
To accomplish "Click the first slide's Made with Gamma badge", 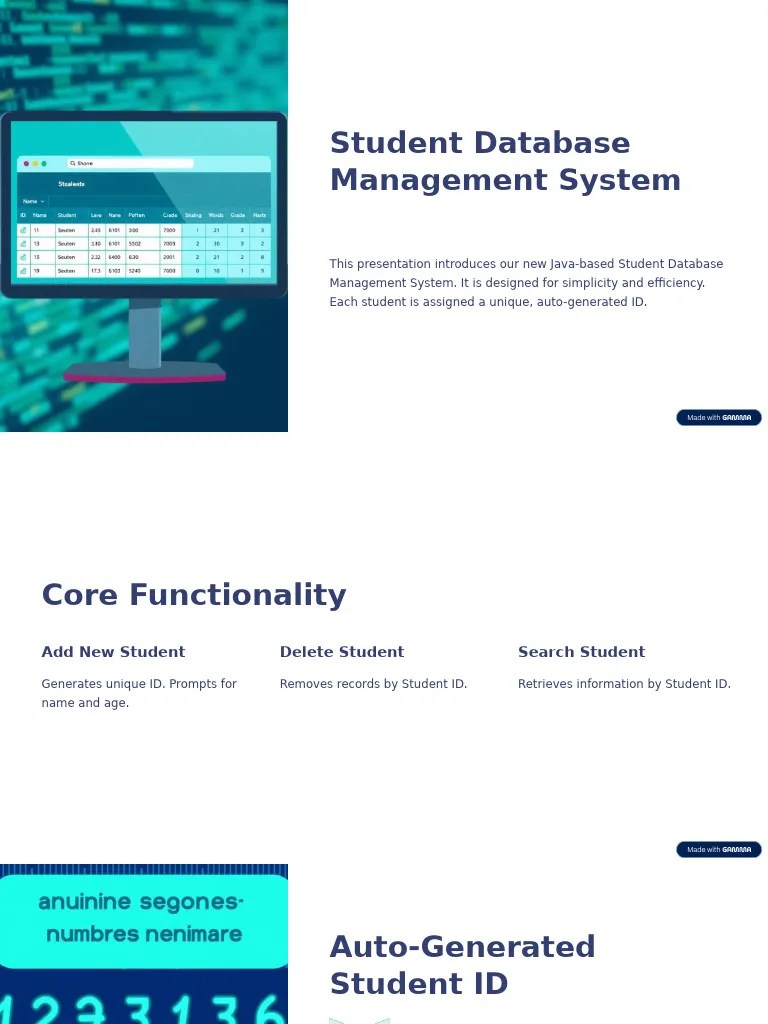I will click(718, 417).
